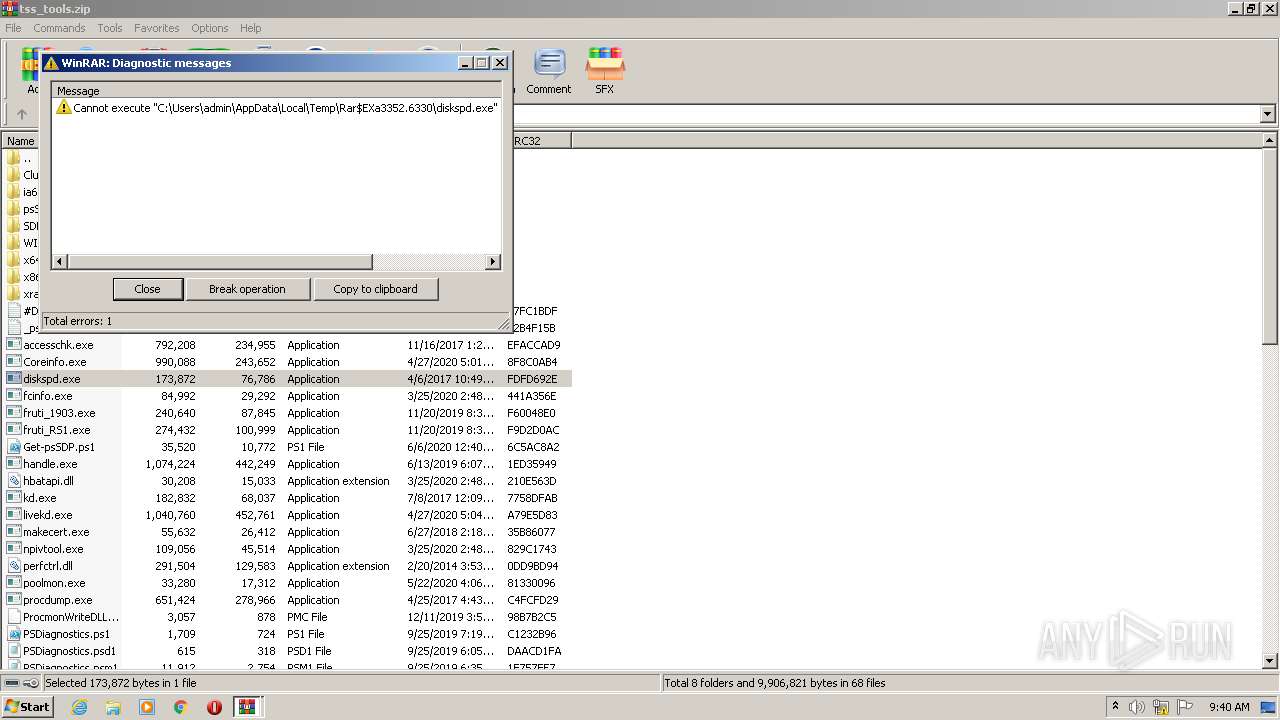Click dialog horizontal scrollbar left arrow
This screenshot has width=1280, height=720.
pos(60,262)
